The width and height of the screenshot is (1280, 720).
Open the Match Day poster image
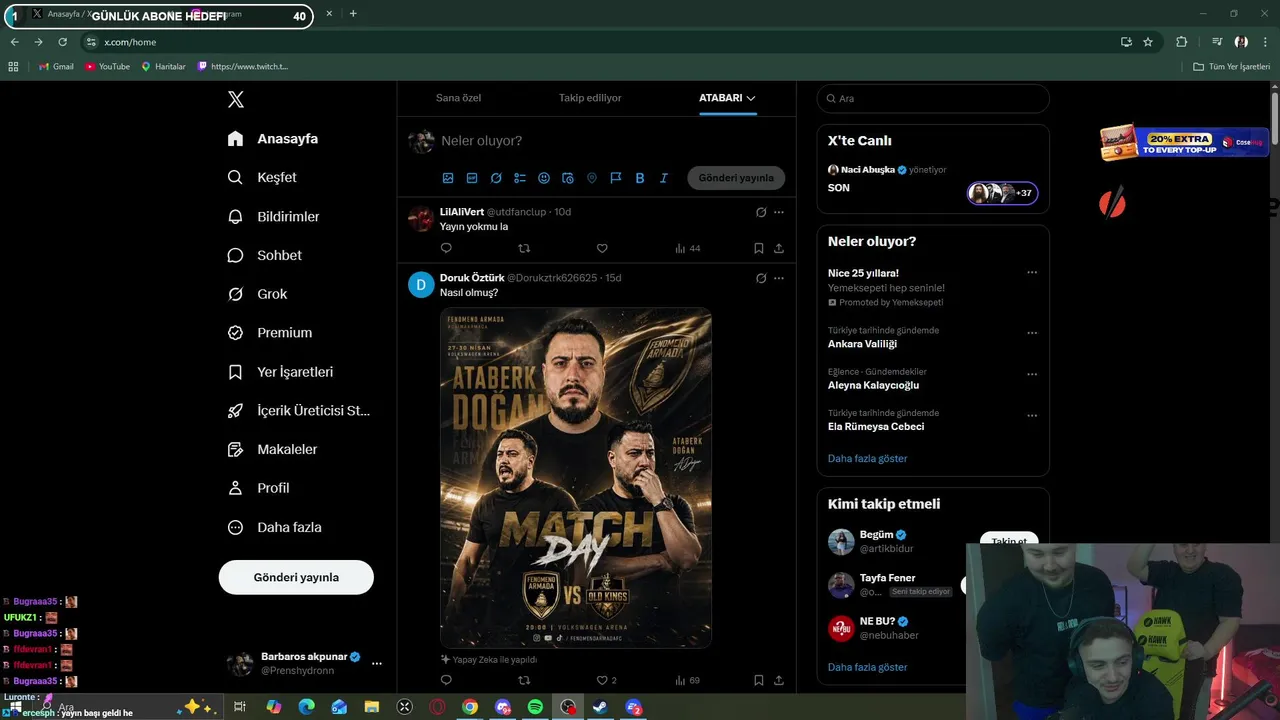click(576, 478)
